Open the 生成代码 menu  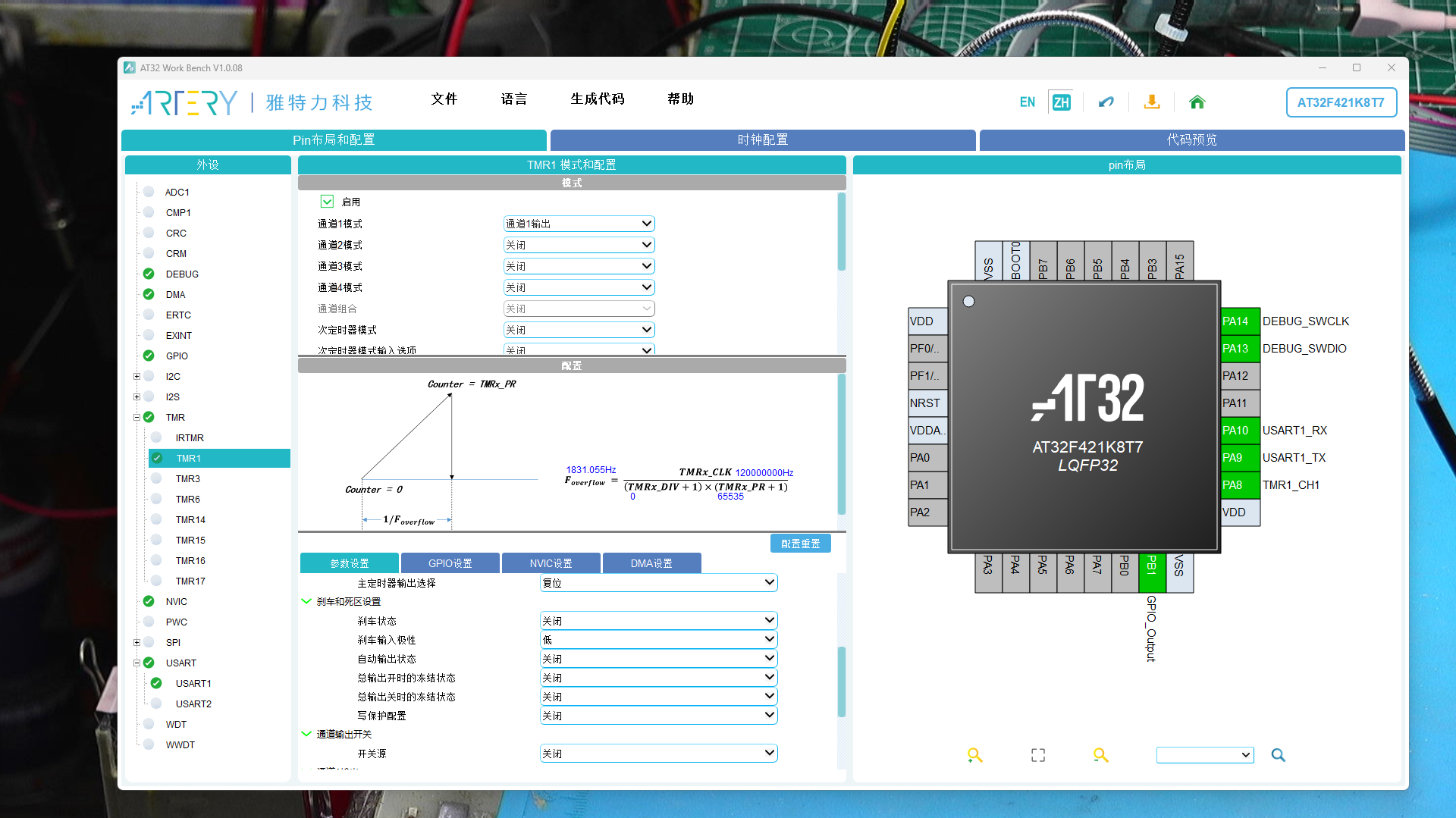(598, 99)
